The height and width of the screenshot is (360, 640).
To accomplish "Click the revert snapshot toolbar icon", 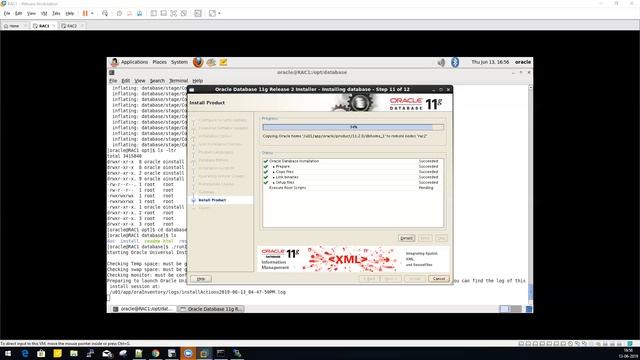I will (x=129, y=13).
